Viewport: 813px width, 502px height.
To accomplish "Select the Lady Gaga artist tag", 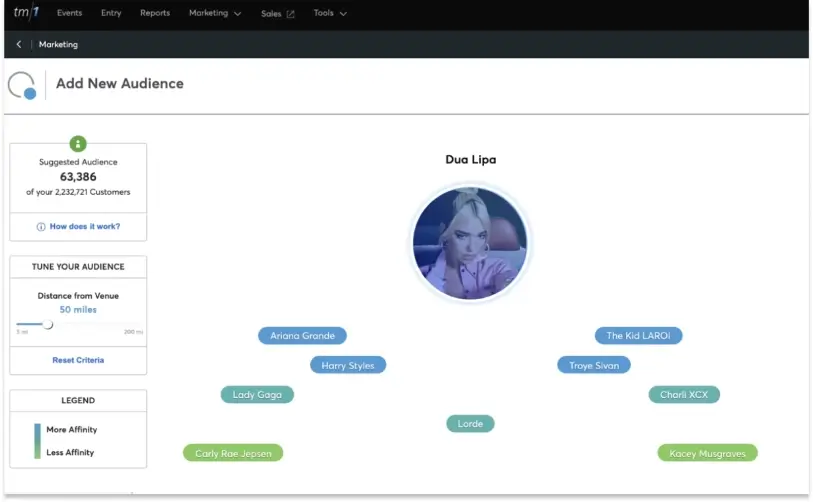I will (257, 395).
